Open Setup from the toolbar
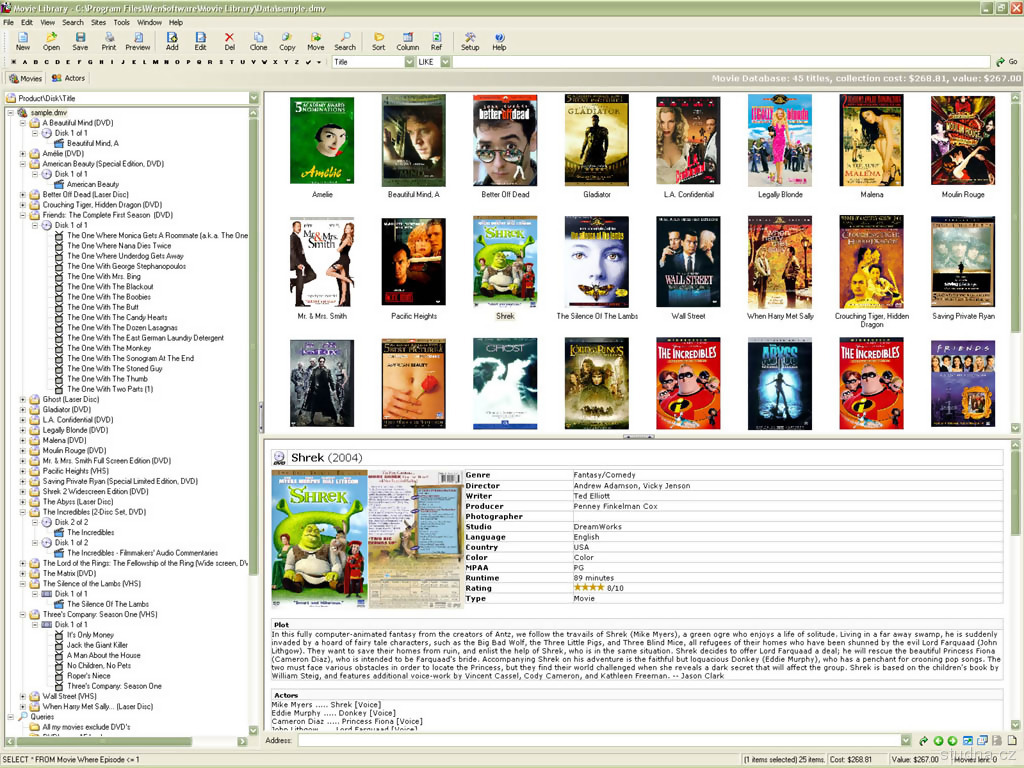 coord(470,40)
